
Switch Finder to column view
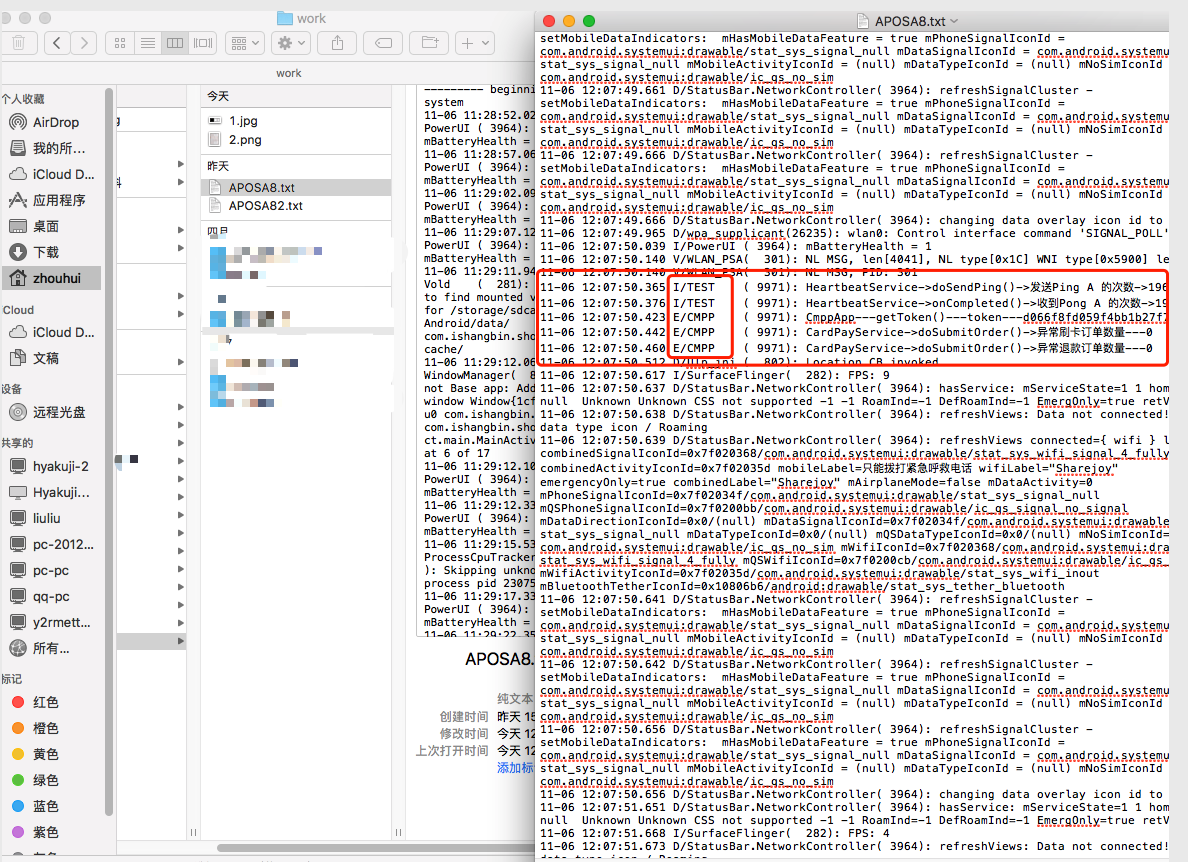[175, 43]
